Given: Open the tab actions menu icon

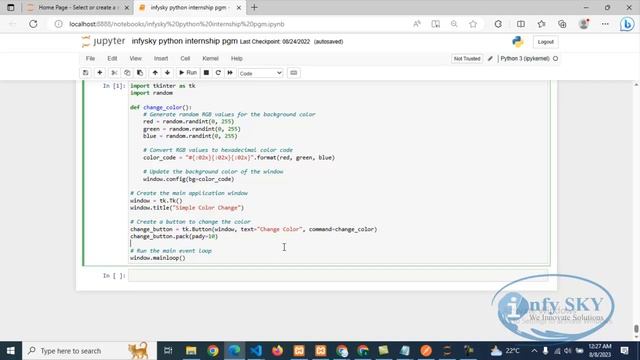Looking at the screenshot, I should (x=11, y=7).
